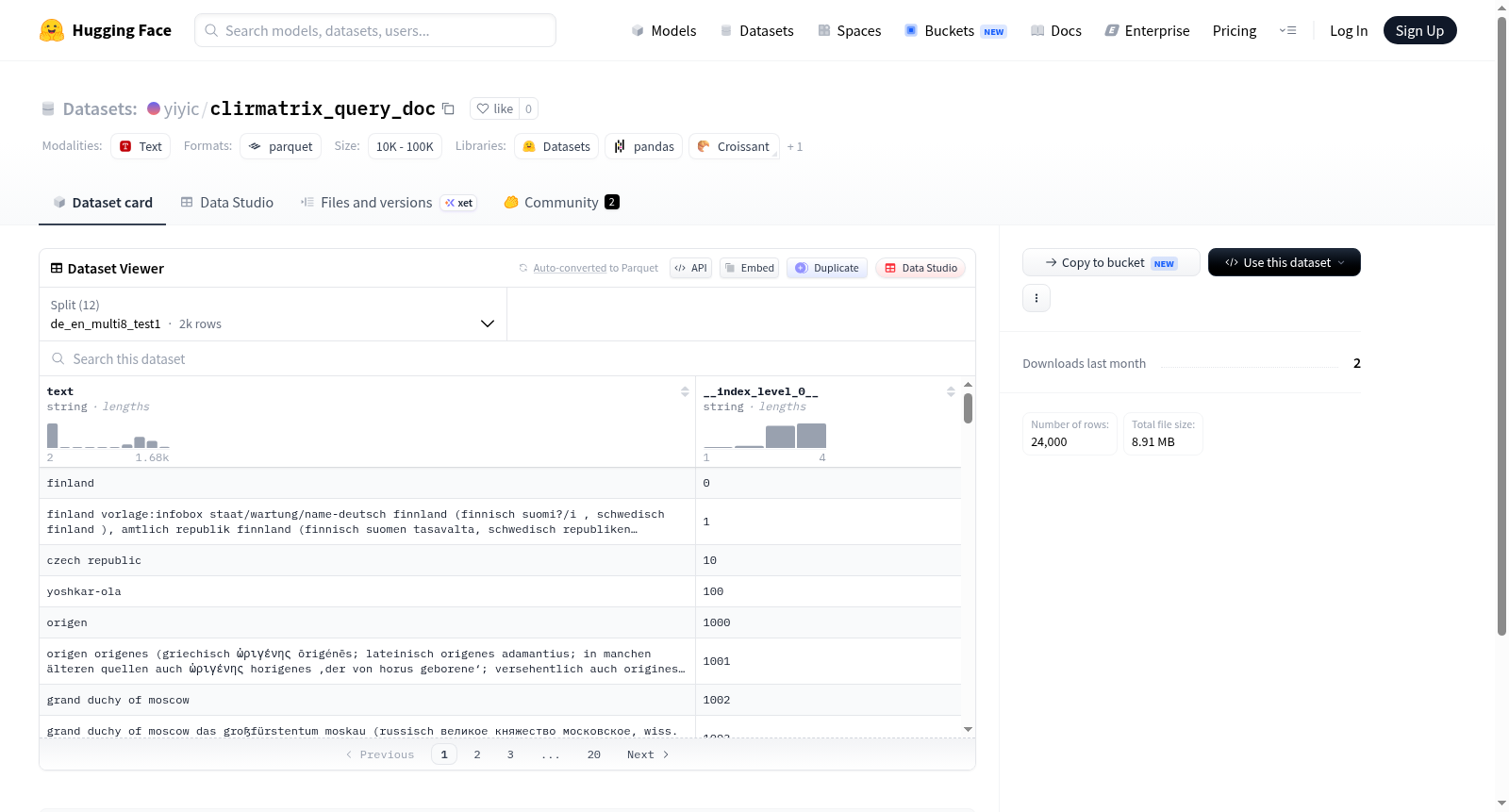
Task: Sort by the __index_level_0__ column
Action: coord(951,391)
